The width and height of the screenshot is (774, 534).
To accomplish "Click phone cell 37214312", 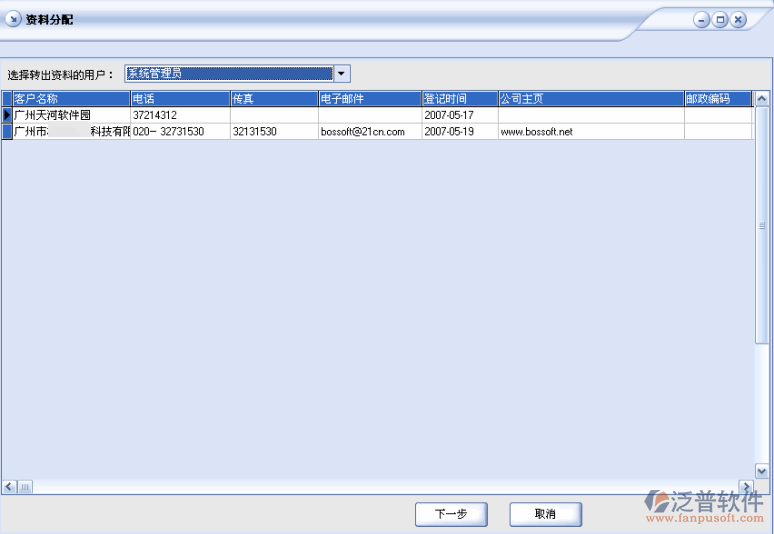I will pos(180,115).
